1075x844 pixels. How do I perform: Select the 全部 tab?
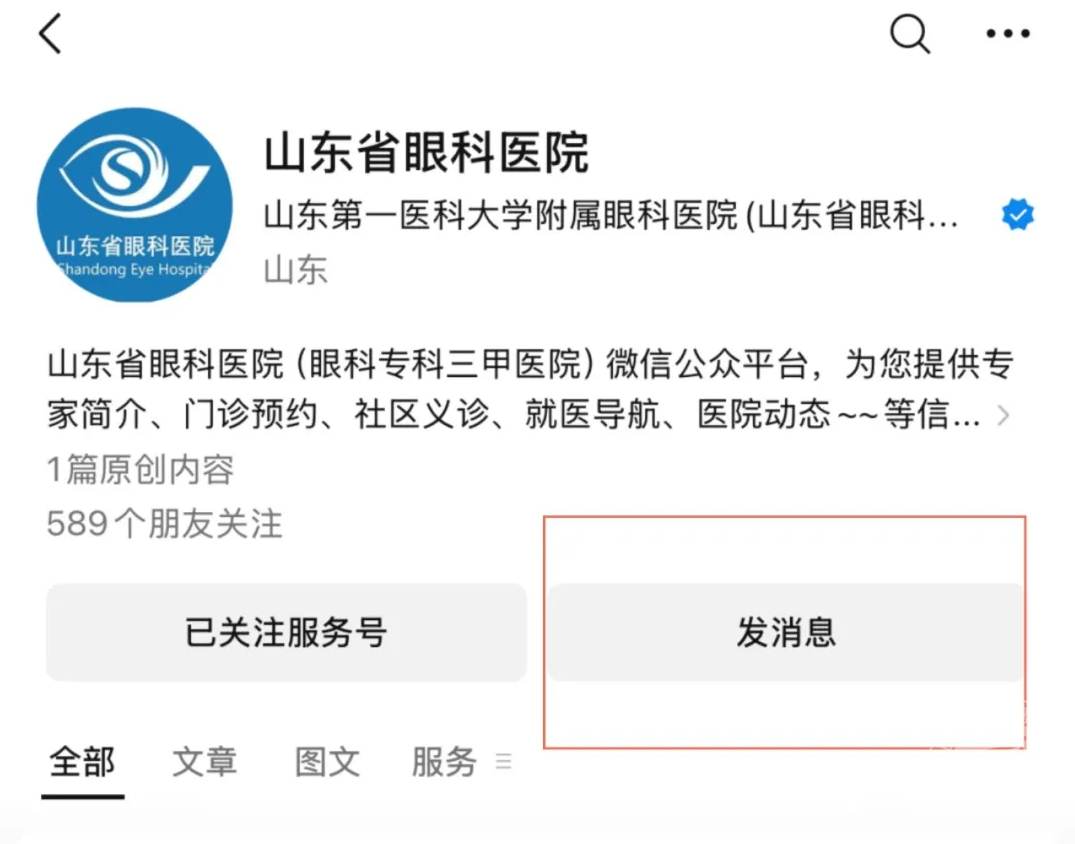tap(83, 762)
